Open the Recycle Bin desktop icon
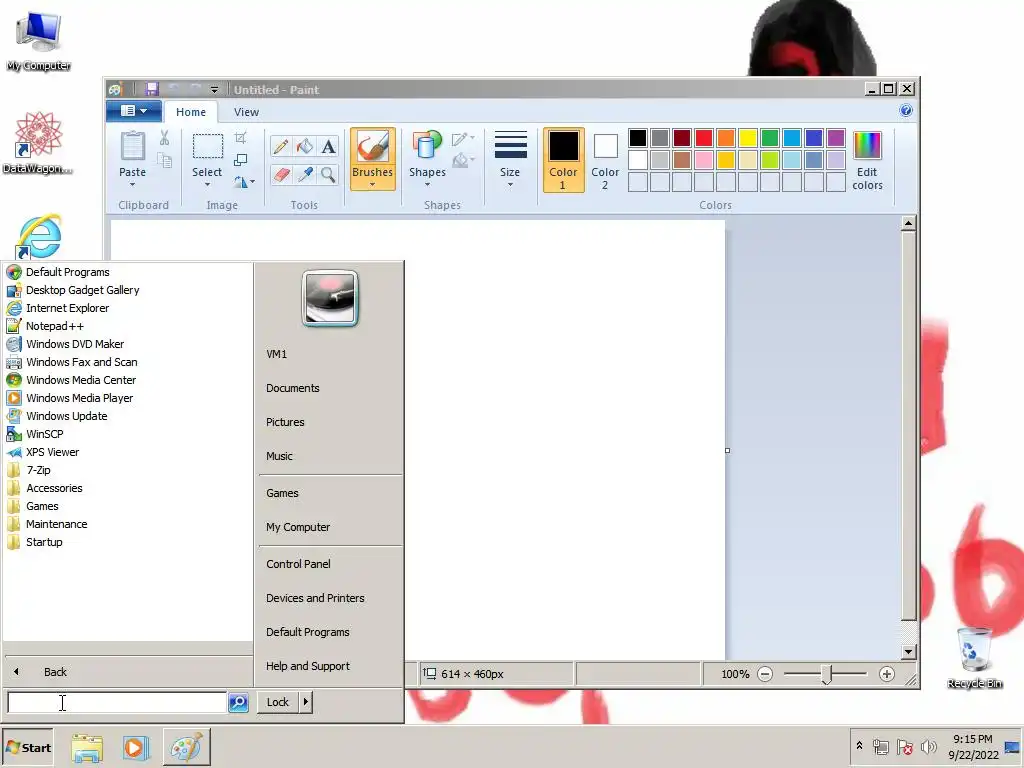The width and height of the screenshot is (1024, 768). pos(974,658)
